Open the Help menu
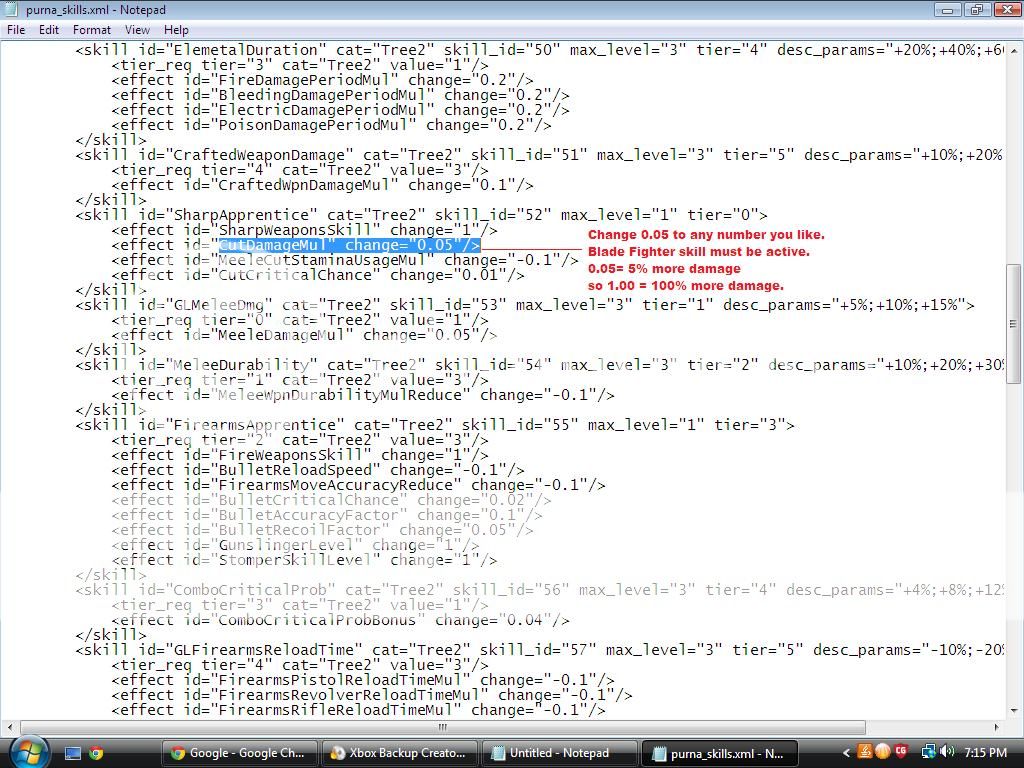Image resolution: width=1024 pixels, height=768 pixels. (x=176, y=30)
